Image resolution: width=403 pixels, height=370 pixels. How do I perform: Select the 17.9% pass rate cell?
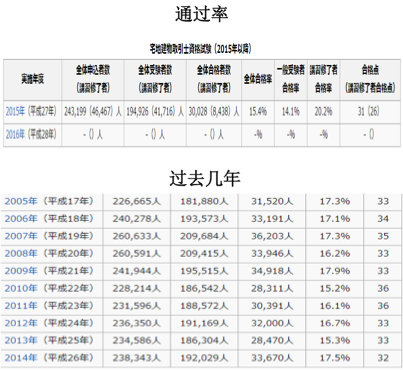click(x=335, y=271)
